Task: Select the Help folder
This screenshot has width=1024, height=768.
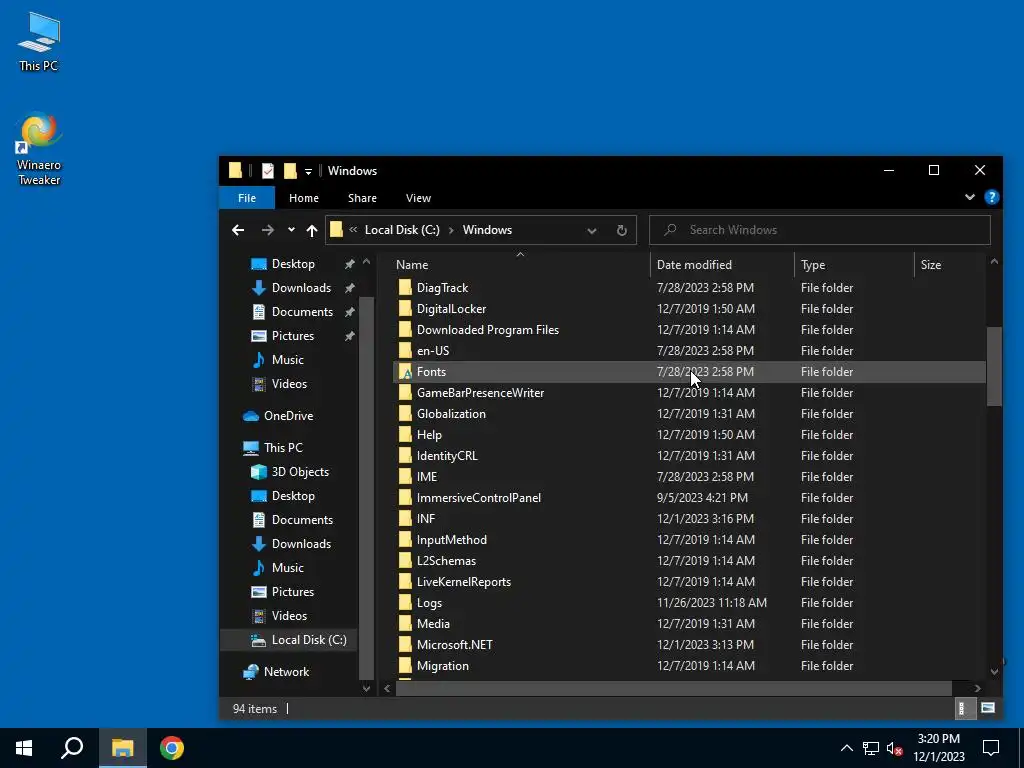Action: 429,435
